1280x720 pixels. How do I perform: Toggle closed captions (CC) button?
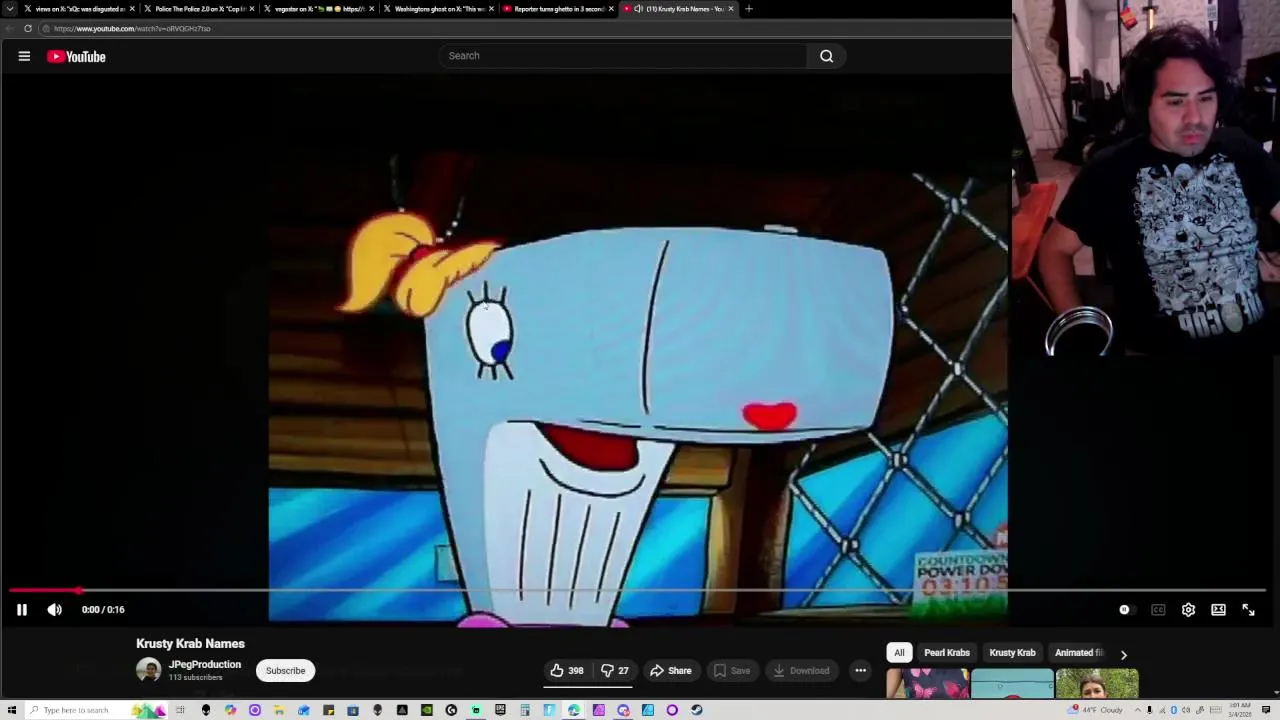(x=1158, y=610)
